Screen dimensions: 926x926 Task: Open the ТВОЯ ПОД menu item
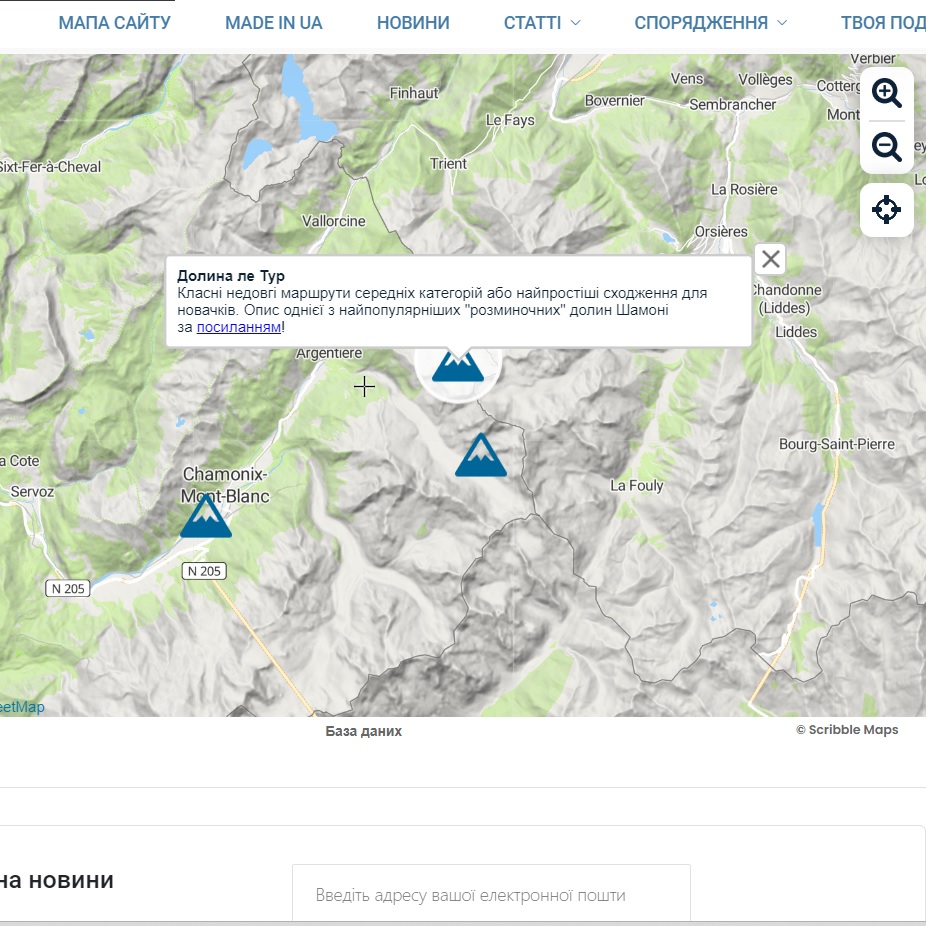click(x=882, y=23)
